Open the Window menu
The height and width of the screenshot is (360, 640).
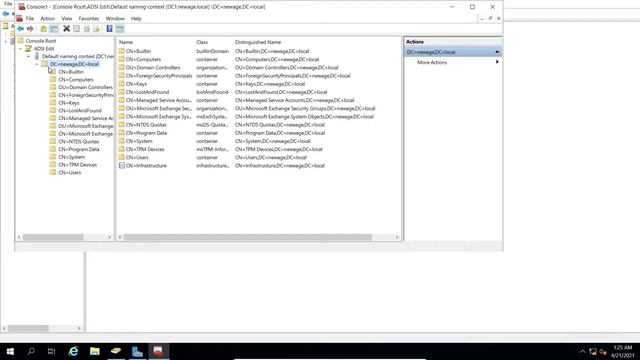[115, 18]
